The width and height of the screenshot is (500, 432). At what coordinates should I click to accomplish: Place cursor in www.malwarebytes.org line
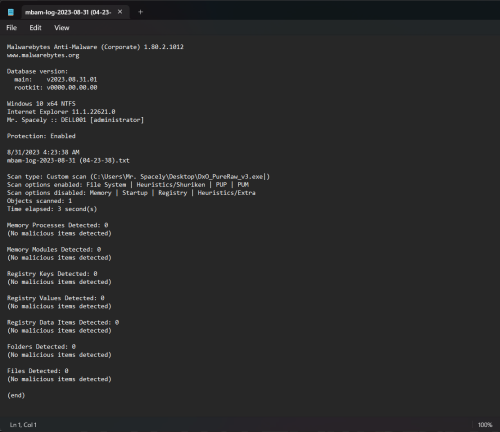coord(43,55)
